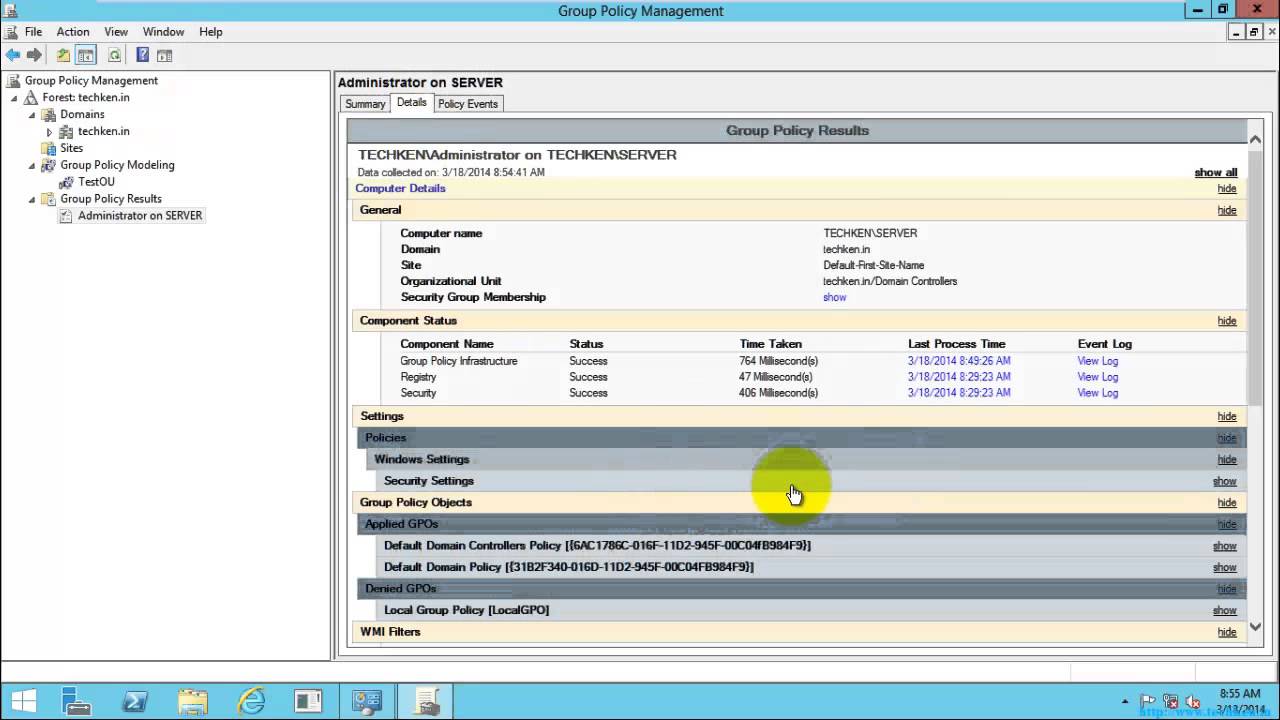Screen dimensions: 1280x720
Task: Click the TestOU modeling report icon
Action: pyautogui.click(x=67, y=182)
